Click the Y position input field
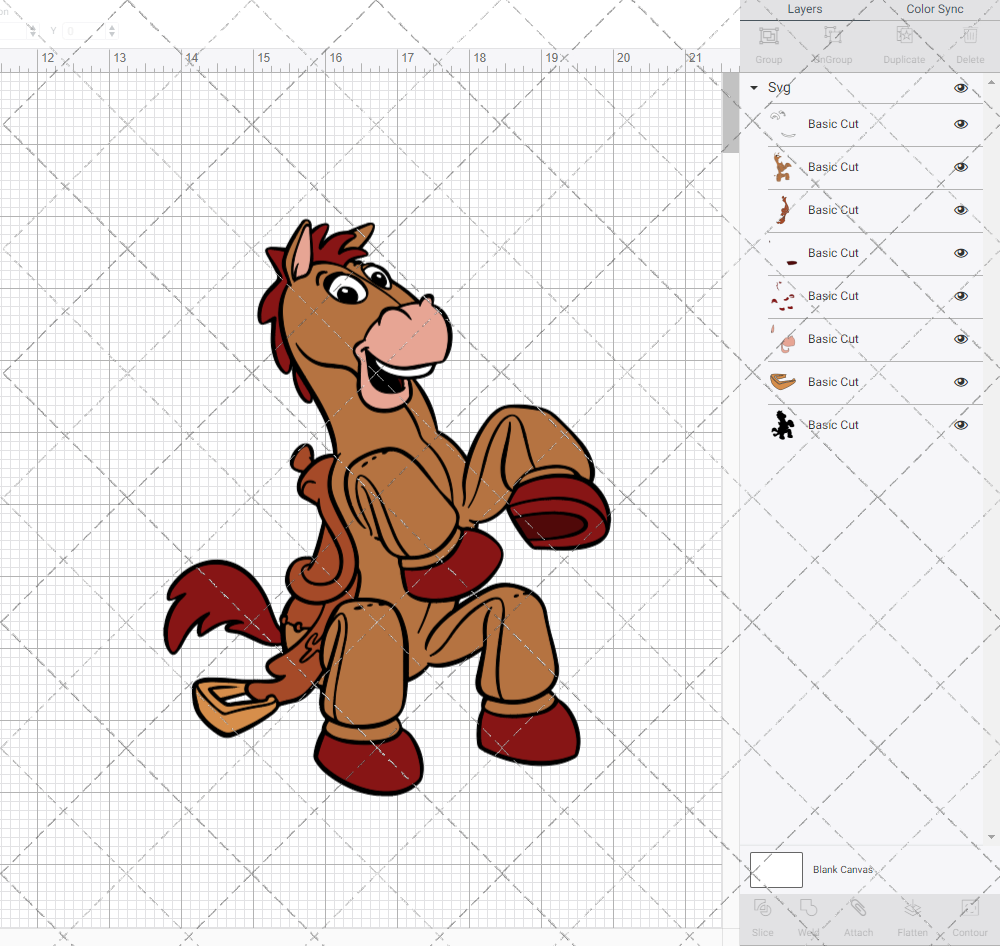 pos(85,31)
